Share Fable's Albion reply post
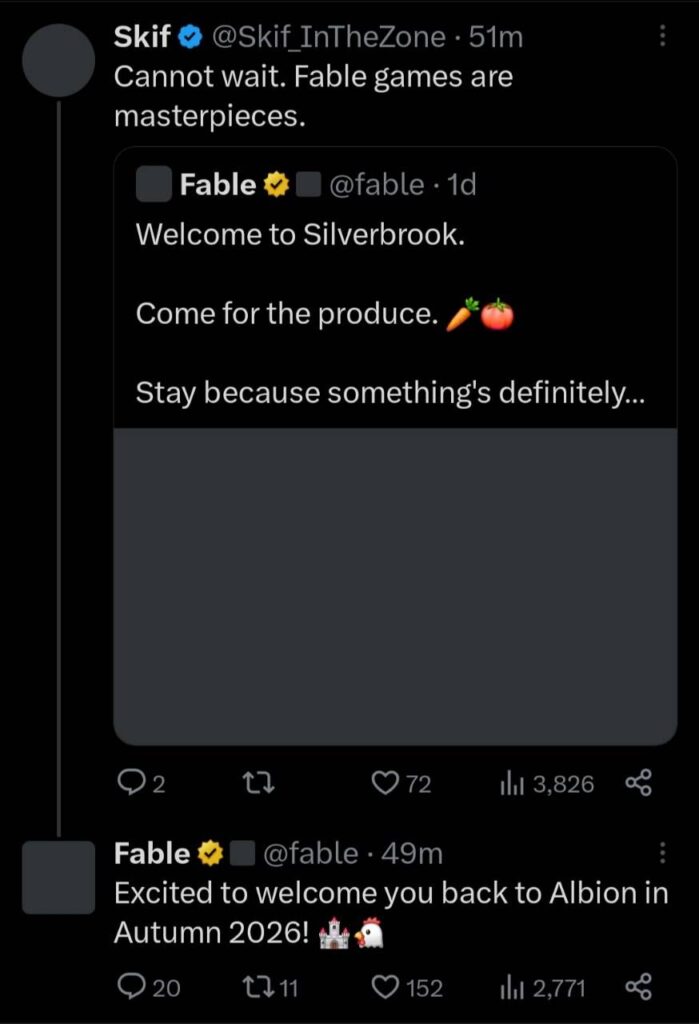 point(638,988)
